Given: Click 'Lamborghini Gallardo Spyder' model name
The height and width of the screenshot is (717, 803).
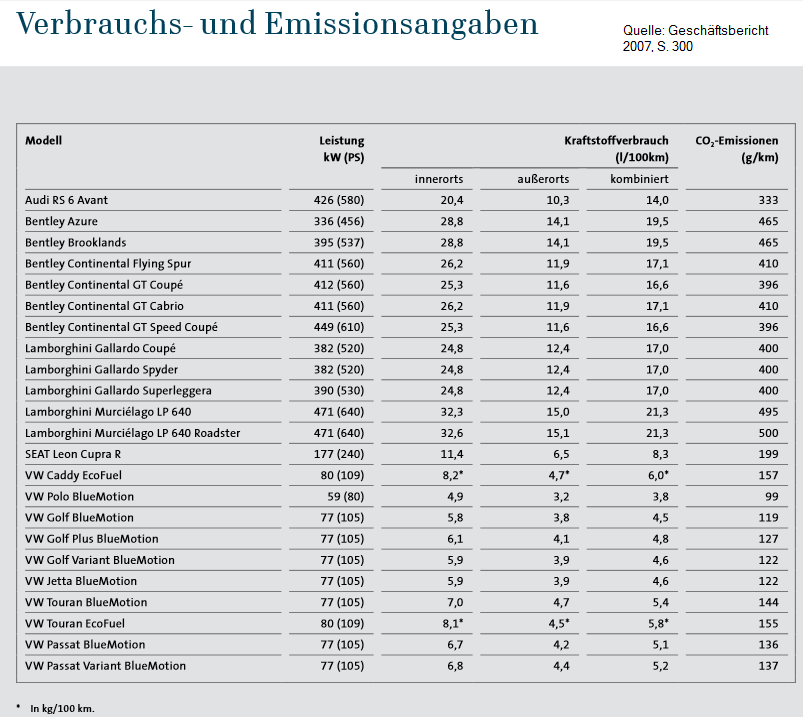Looking at the screenshot, I should pos(101,370).
